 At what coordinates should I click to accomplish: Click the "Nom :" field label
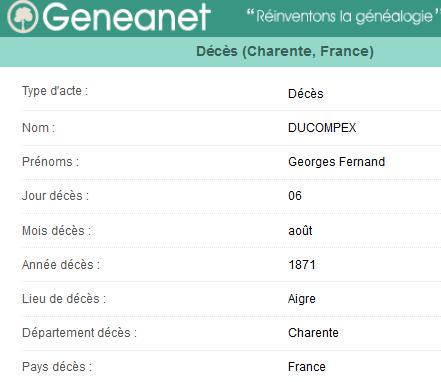tap(38, 128)
